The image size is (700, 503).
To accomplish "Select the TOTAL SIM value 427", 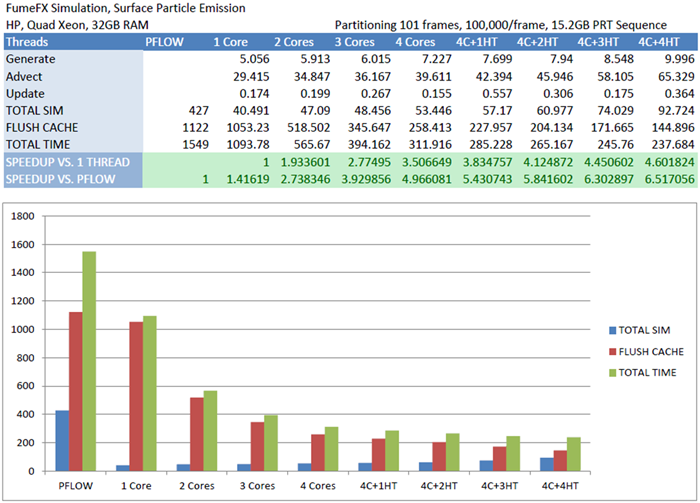I will (199, 111).
